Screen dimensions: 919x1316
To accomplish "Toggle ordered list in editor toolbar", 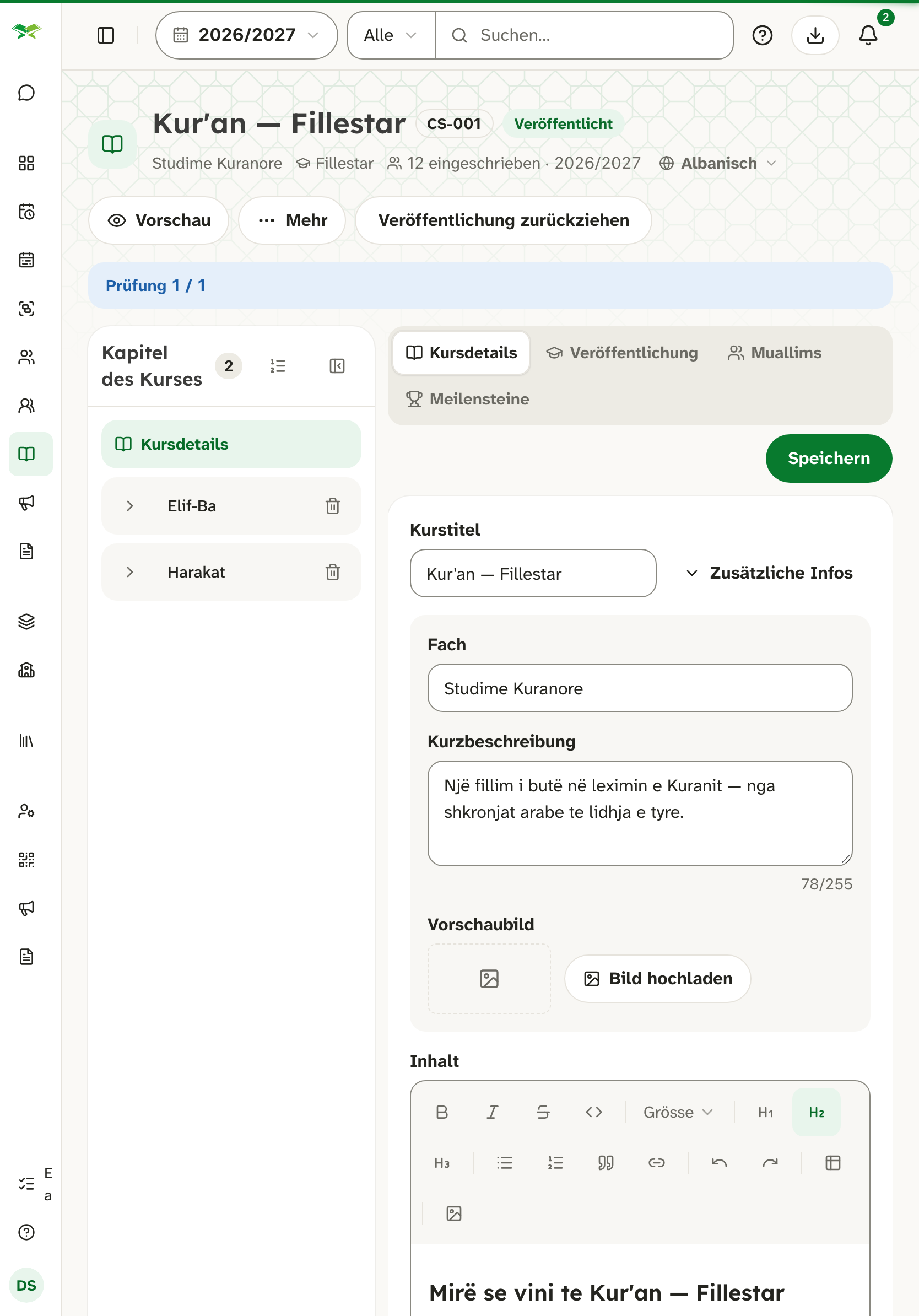I will coord(555,1163).
